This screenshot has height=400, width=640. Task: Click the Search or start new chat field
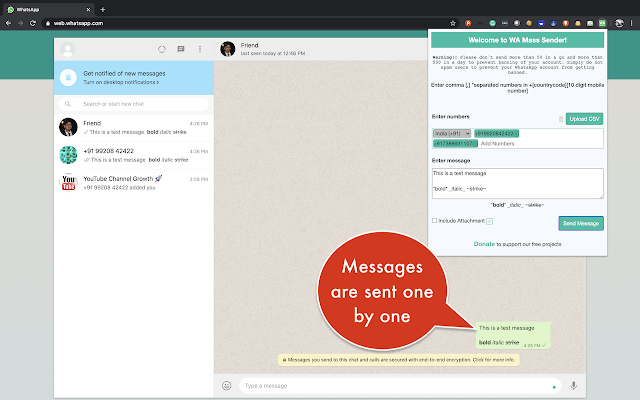pyautogui.click(x=134, y=104)
